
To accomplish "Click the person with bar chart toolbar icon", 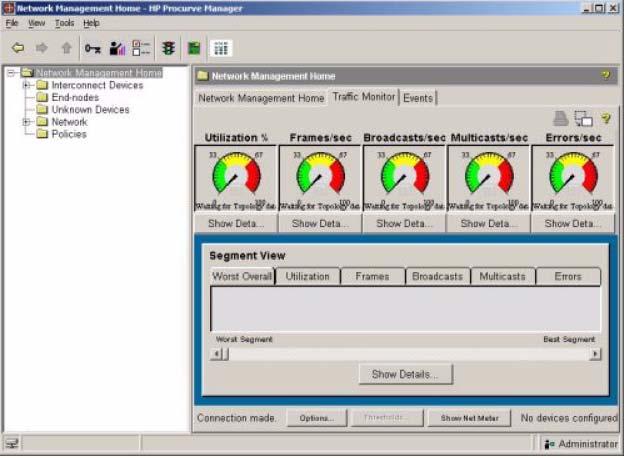I will (117, 48).
